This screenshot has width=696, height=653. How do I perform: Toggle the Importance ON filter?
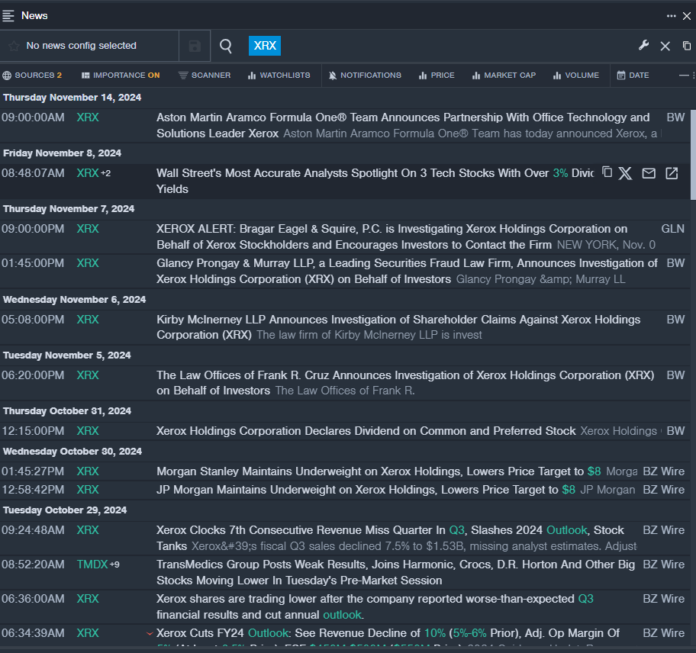click(120, 75)
